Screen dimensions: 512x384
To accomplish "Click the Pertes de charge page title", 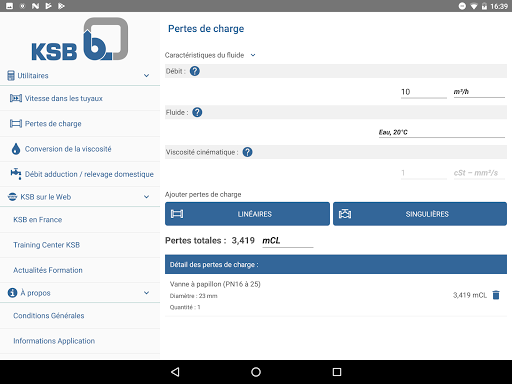I will point(206,29).
